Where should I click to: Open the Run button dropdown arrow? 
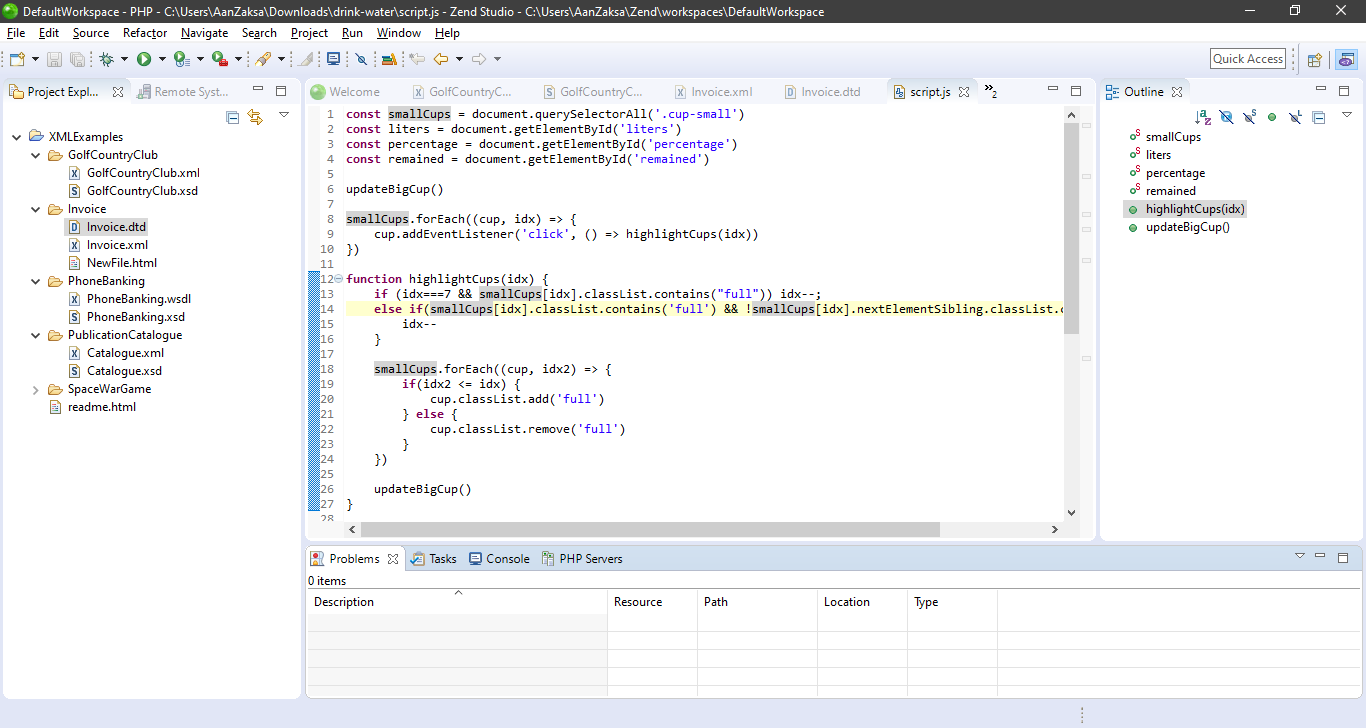point(162,60)
